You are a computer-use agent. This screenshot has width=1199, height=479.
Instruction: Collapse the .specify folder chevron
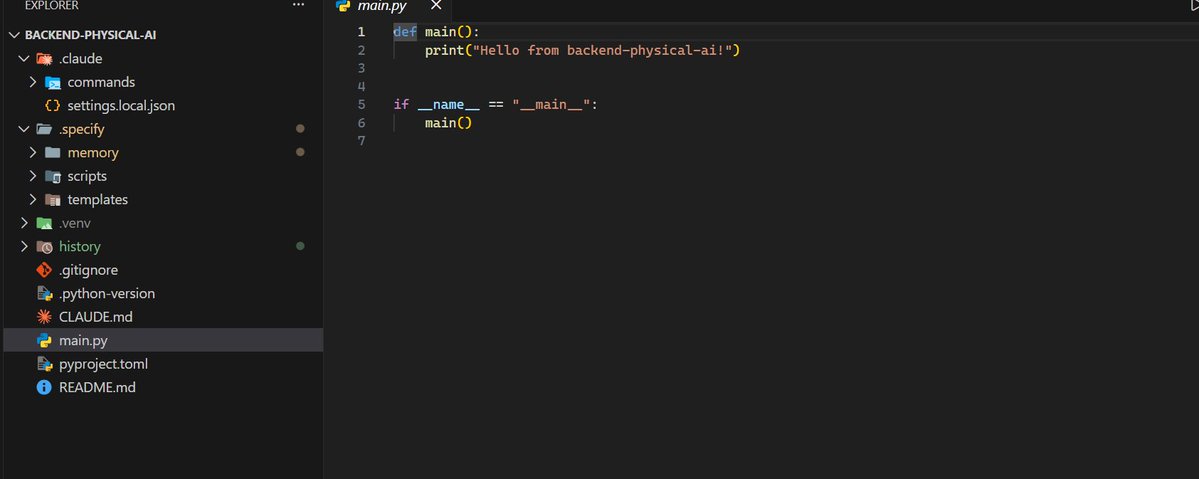click(x=24, y=129)
